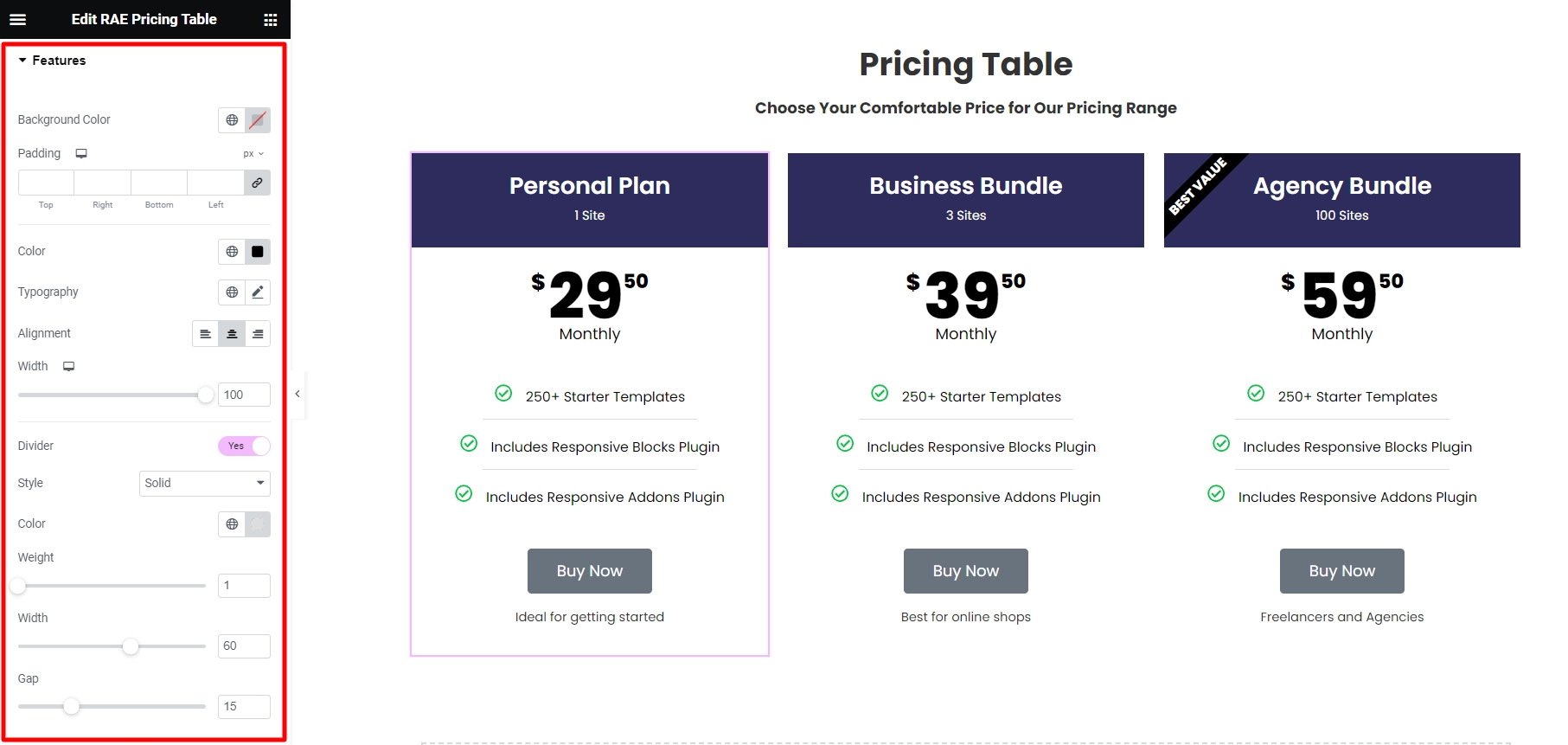The height and width of the screenshot is (745, 1568).
Task: Open the widgets grid panel icon
Action: point(271,20)
